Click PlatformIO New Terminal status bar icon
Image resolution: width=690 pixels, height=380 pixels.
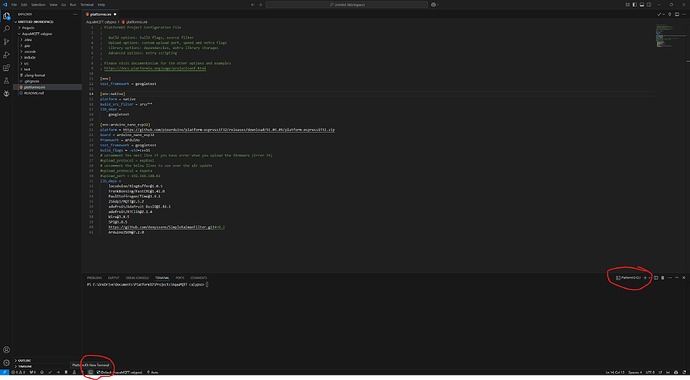click(x=91, y=372)
